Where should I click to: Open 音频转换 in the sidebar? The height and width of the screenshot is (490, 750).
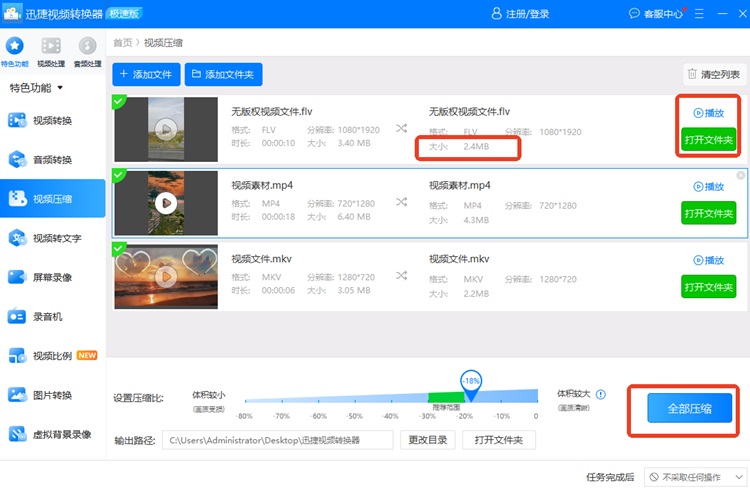click(x=53, y=159)
